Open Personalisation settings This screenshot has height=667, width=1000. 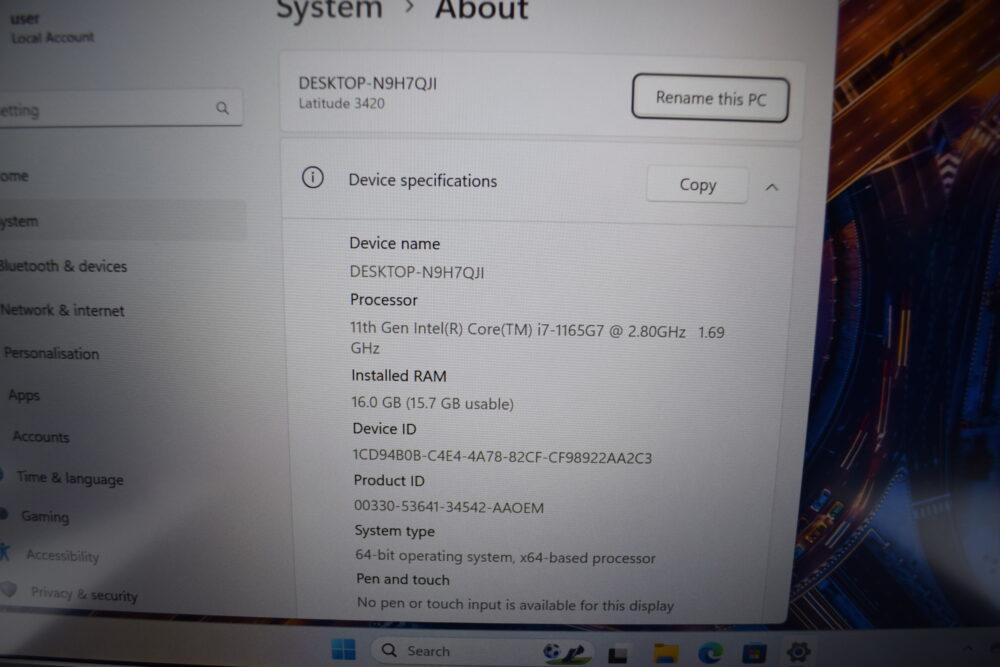(51, 353)
